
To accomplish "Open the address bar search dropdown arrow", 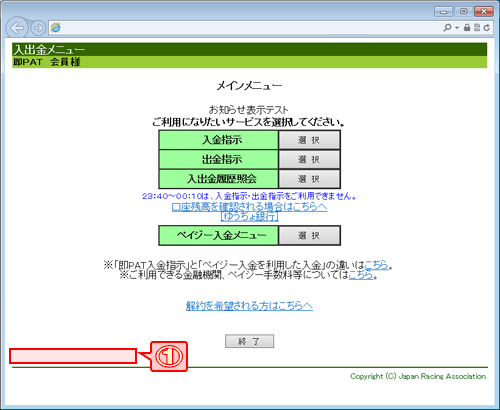I will click(457, 28).
